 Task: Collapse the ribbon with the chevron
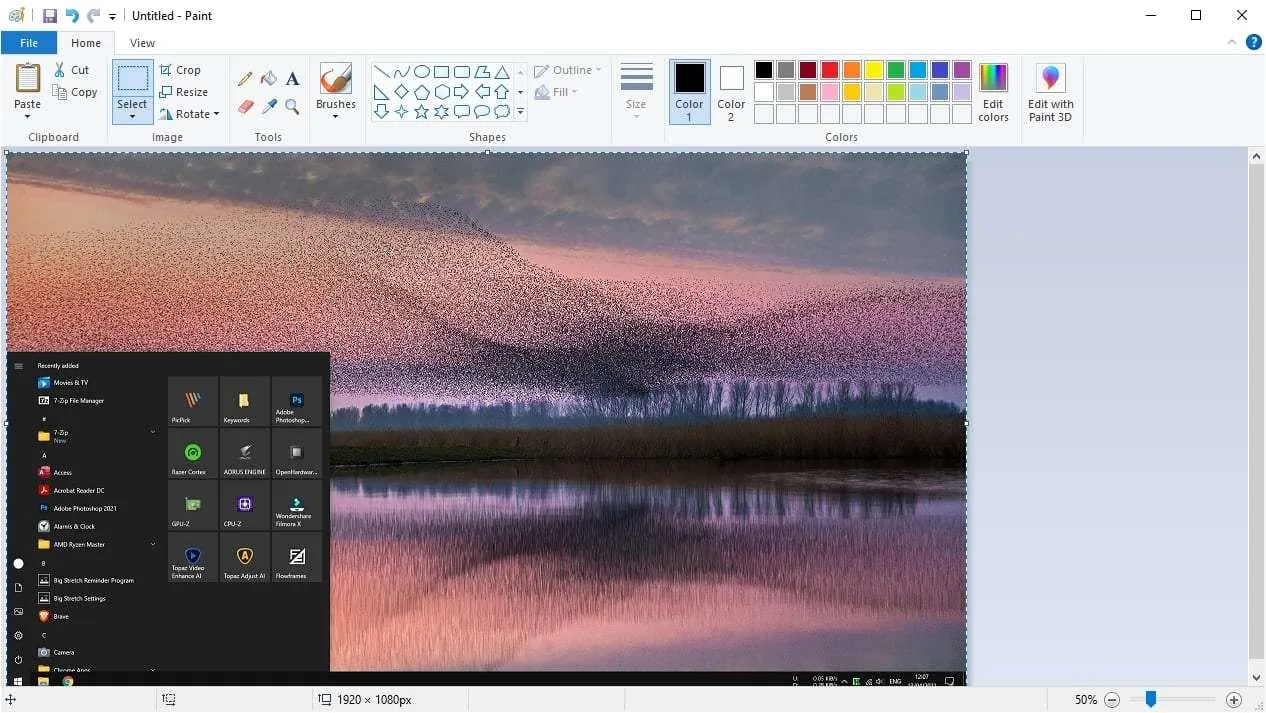pos(1232,42)
